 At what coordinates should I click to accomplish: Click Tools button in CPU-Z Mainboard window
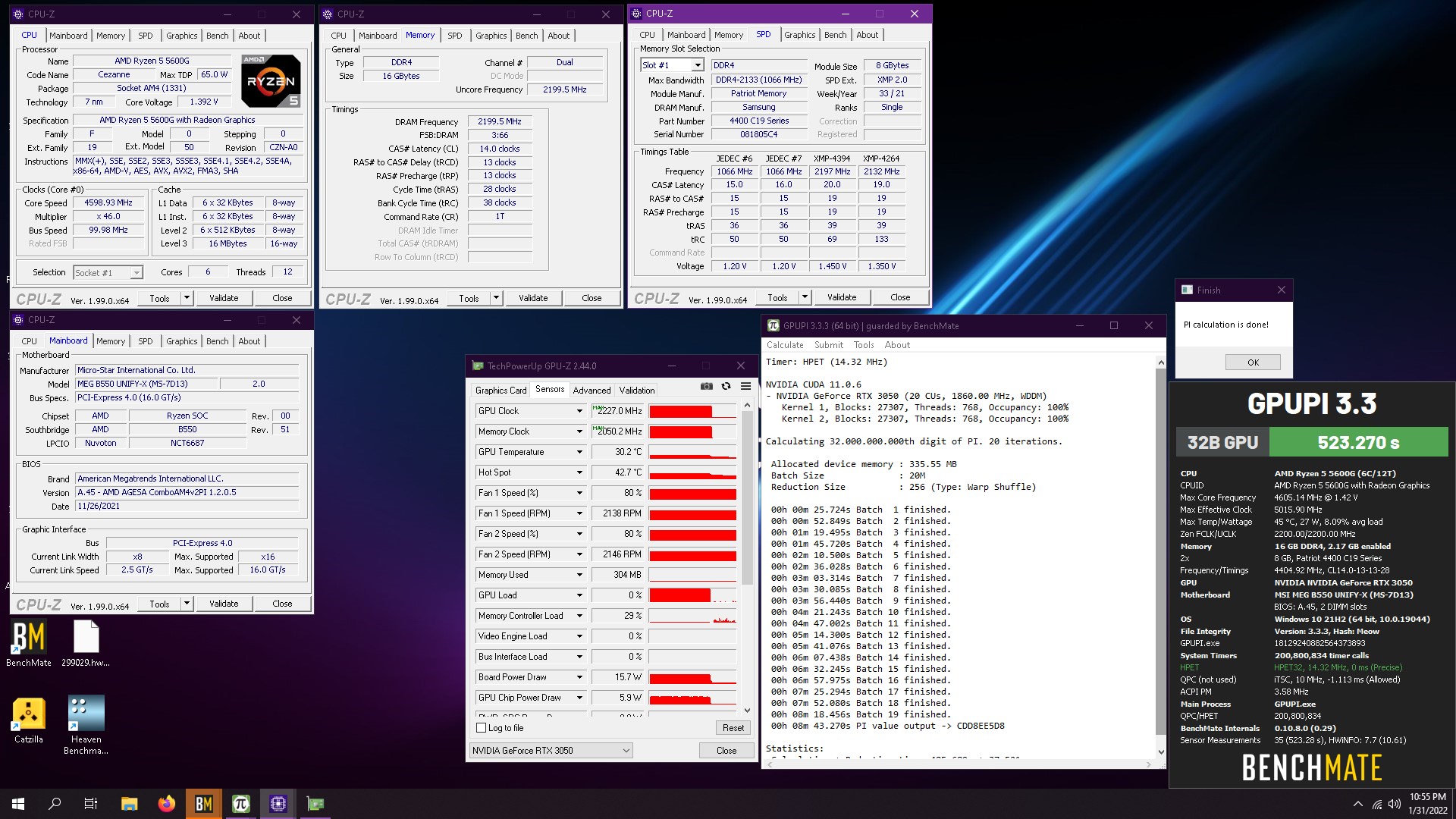159,604
